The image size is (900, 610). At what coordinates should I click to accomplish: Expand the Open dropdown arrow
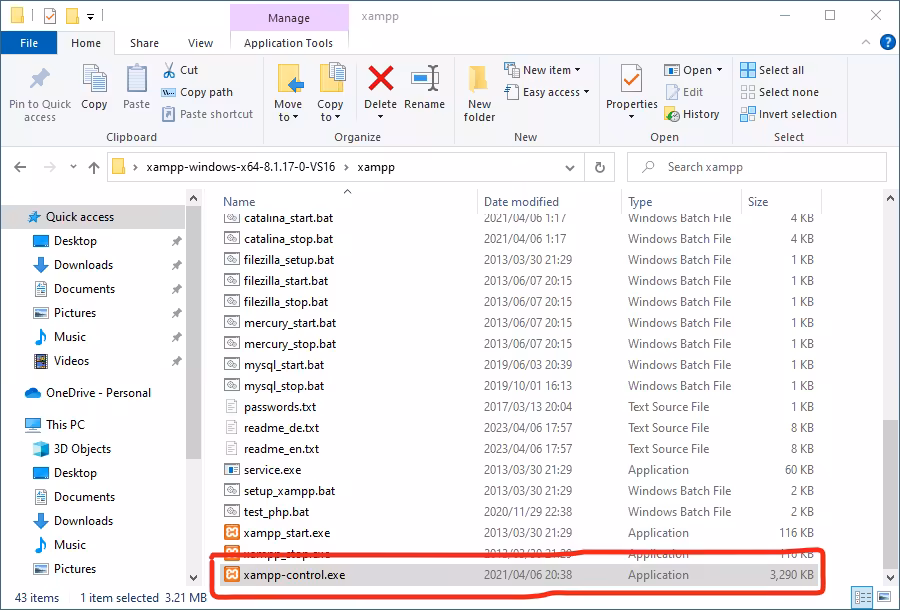719,70
